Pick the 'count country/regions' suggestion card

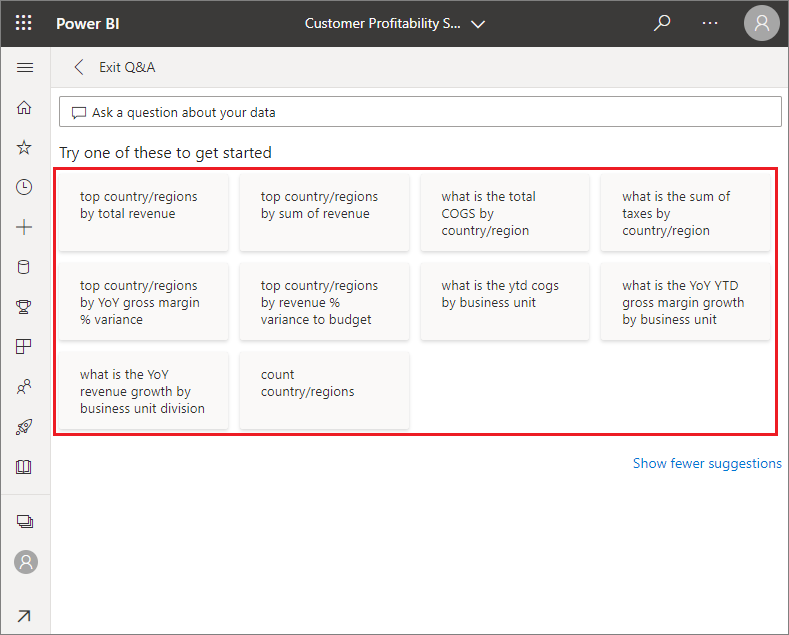pos(324,390)
